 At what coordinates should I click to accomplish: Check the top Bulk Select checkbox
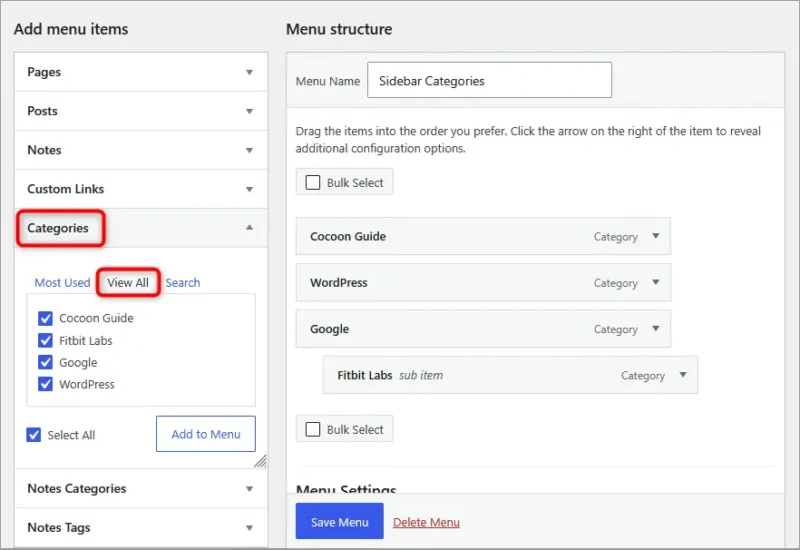313,183
